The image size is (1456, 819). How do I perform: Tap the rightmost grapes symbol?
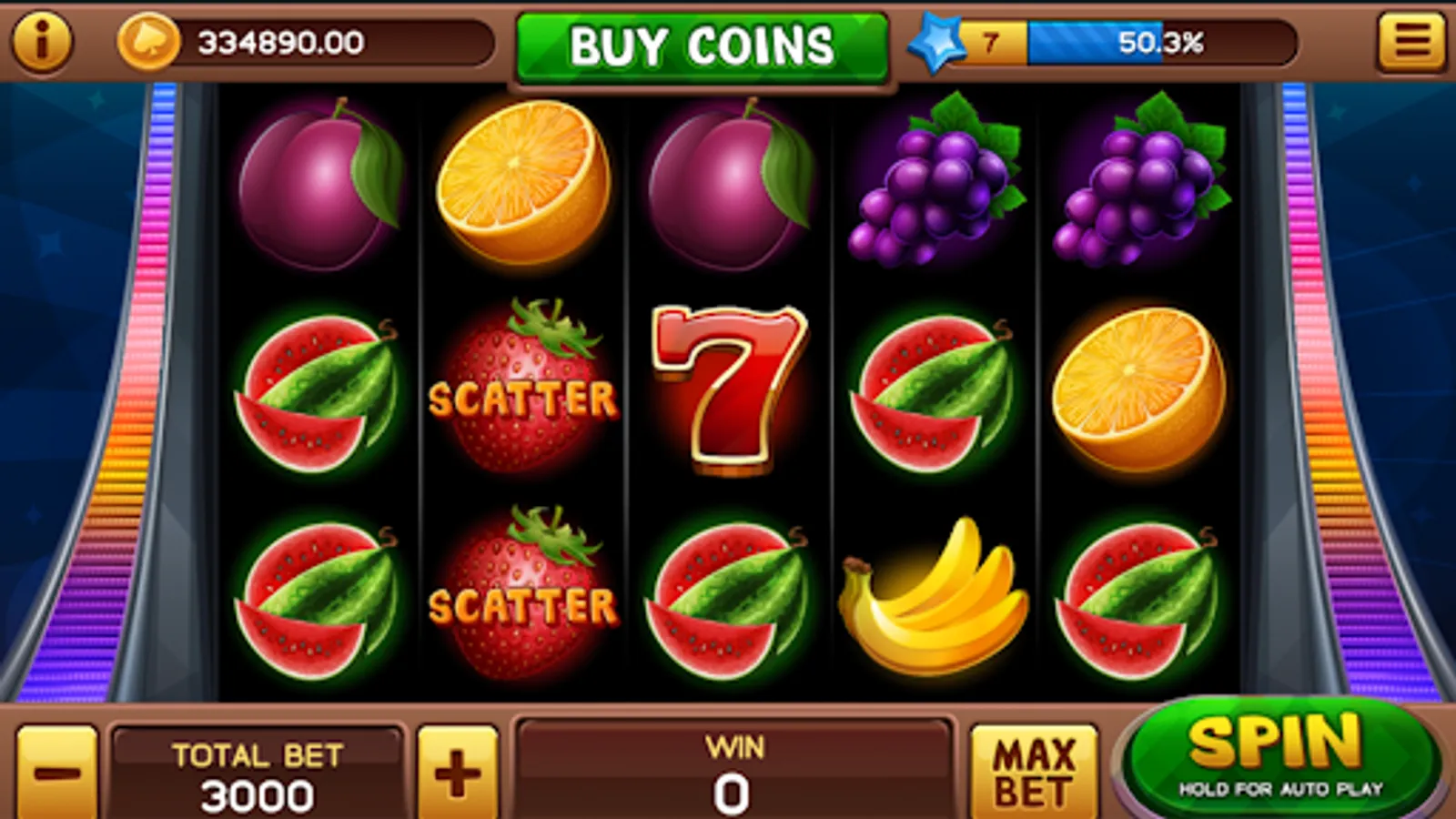1141,180
